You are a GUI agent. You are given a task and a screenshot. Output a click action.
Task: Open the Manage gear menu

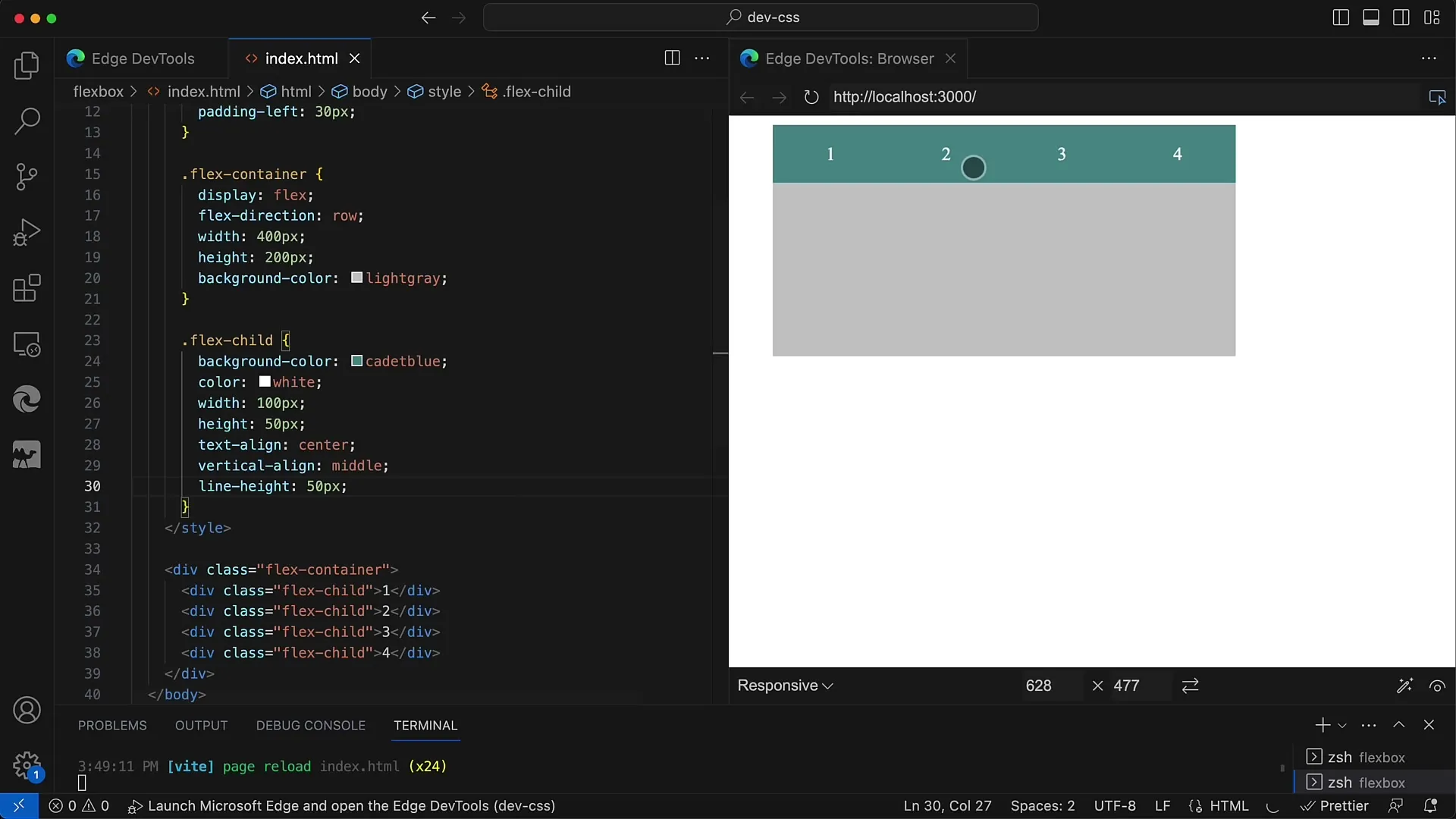(x=27, y=766)
